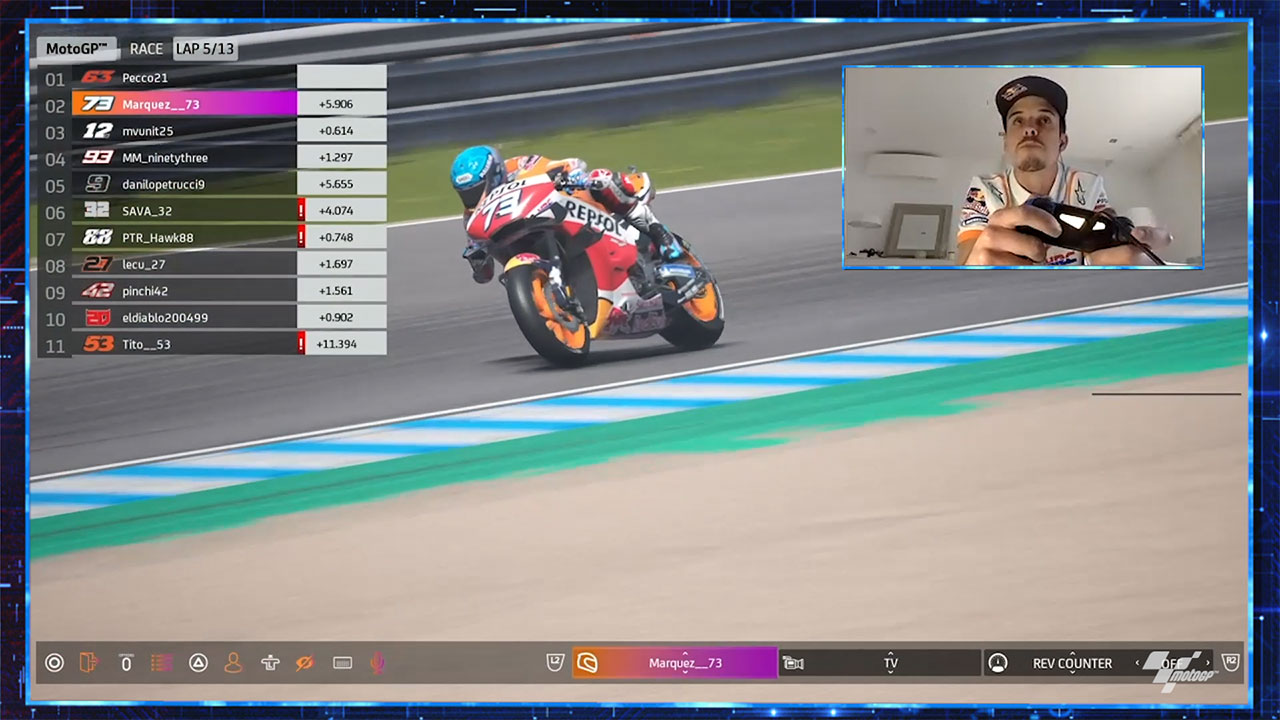Click the warning marker next to SAVA_32
This screenshot has height=720, width=1280.
point(299,210)
